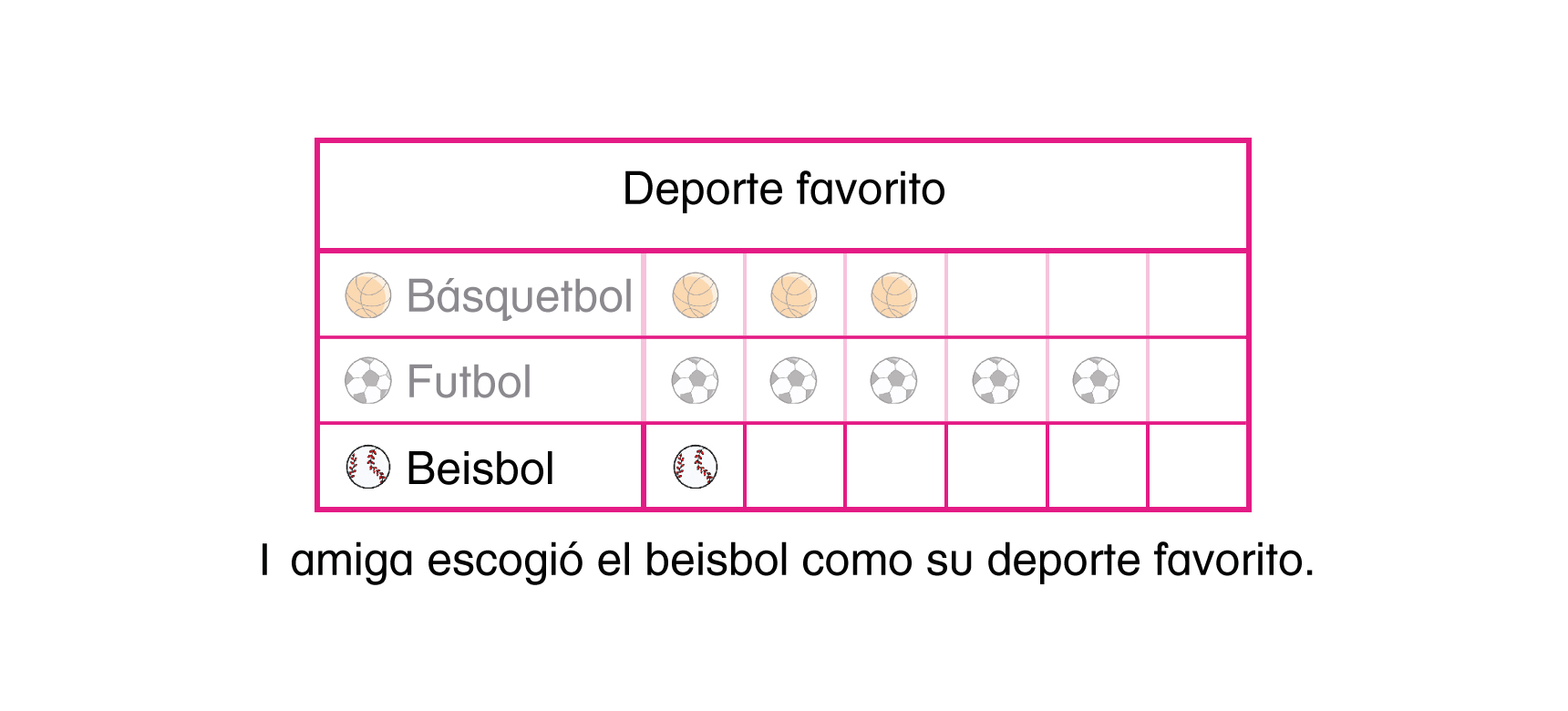Click the sentence about beisbol below the table
The height and width of the screenshot is (711, 1568).
(x=786, y=560)
